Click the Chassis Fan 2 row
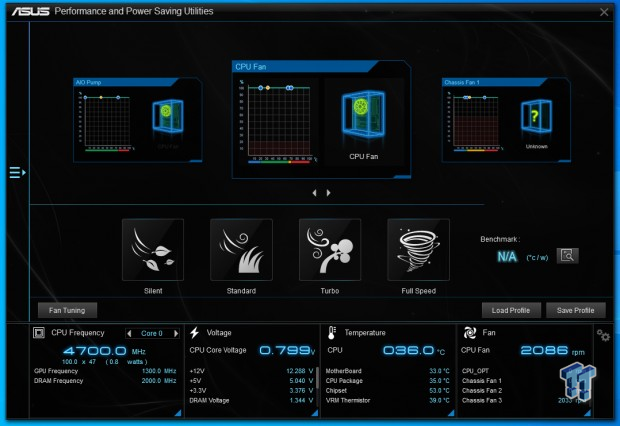620x426 pixels. (x=524, y=390)
